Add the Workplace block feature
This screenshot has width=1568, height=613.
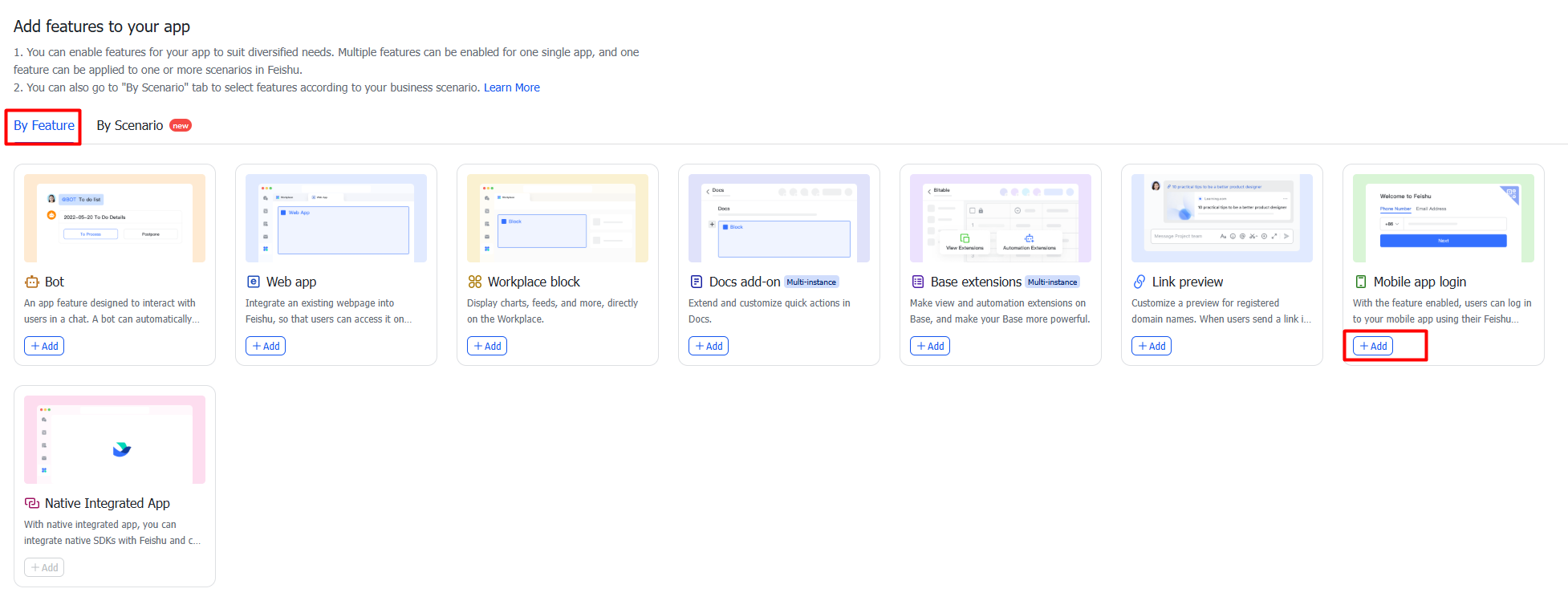[487, 346]
